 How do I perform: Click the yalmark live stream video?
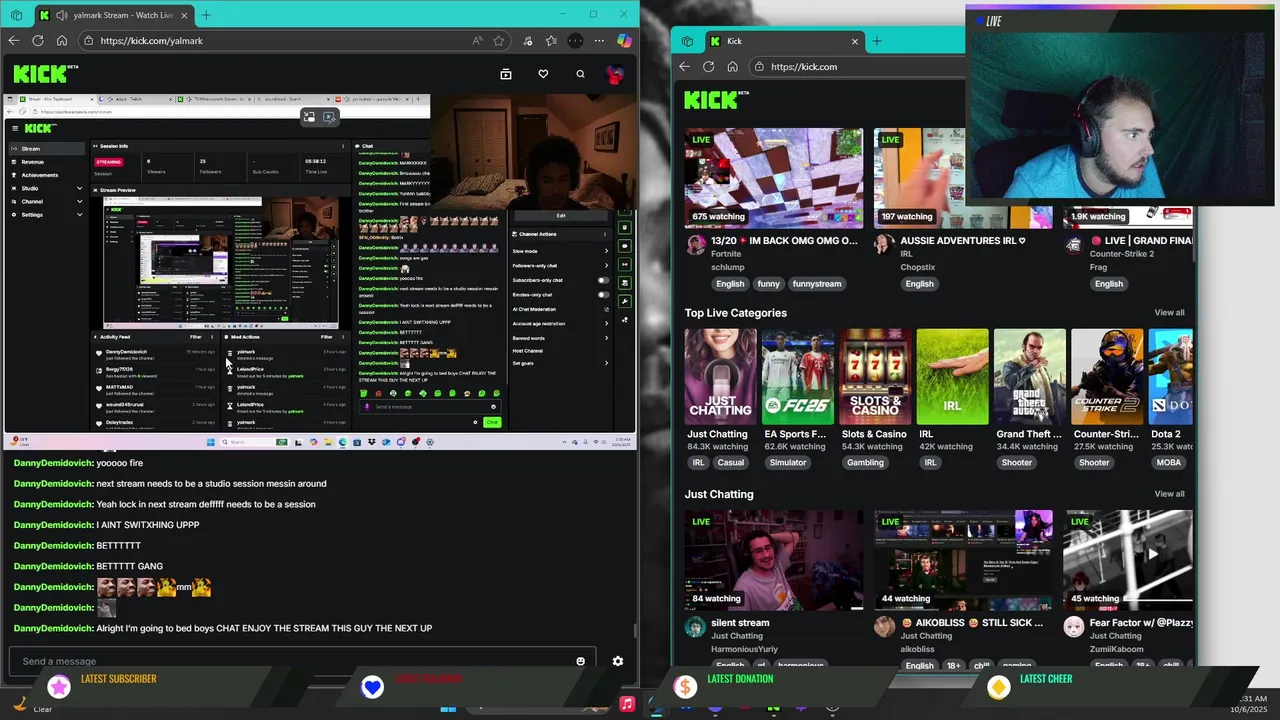tap(318, 270)
